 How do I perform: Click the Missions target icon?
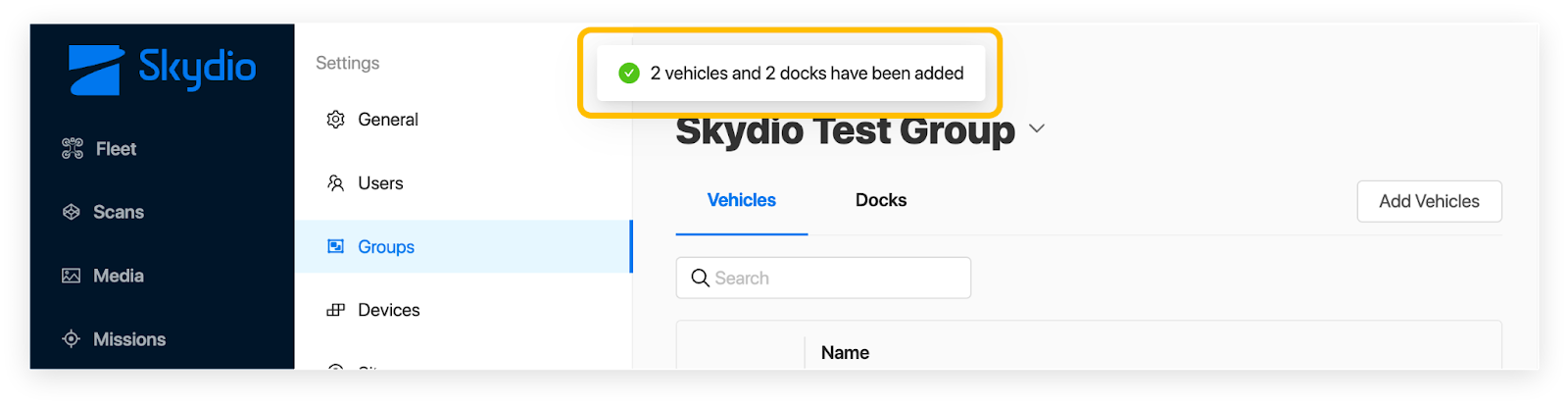point(72,339)
